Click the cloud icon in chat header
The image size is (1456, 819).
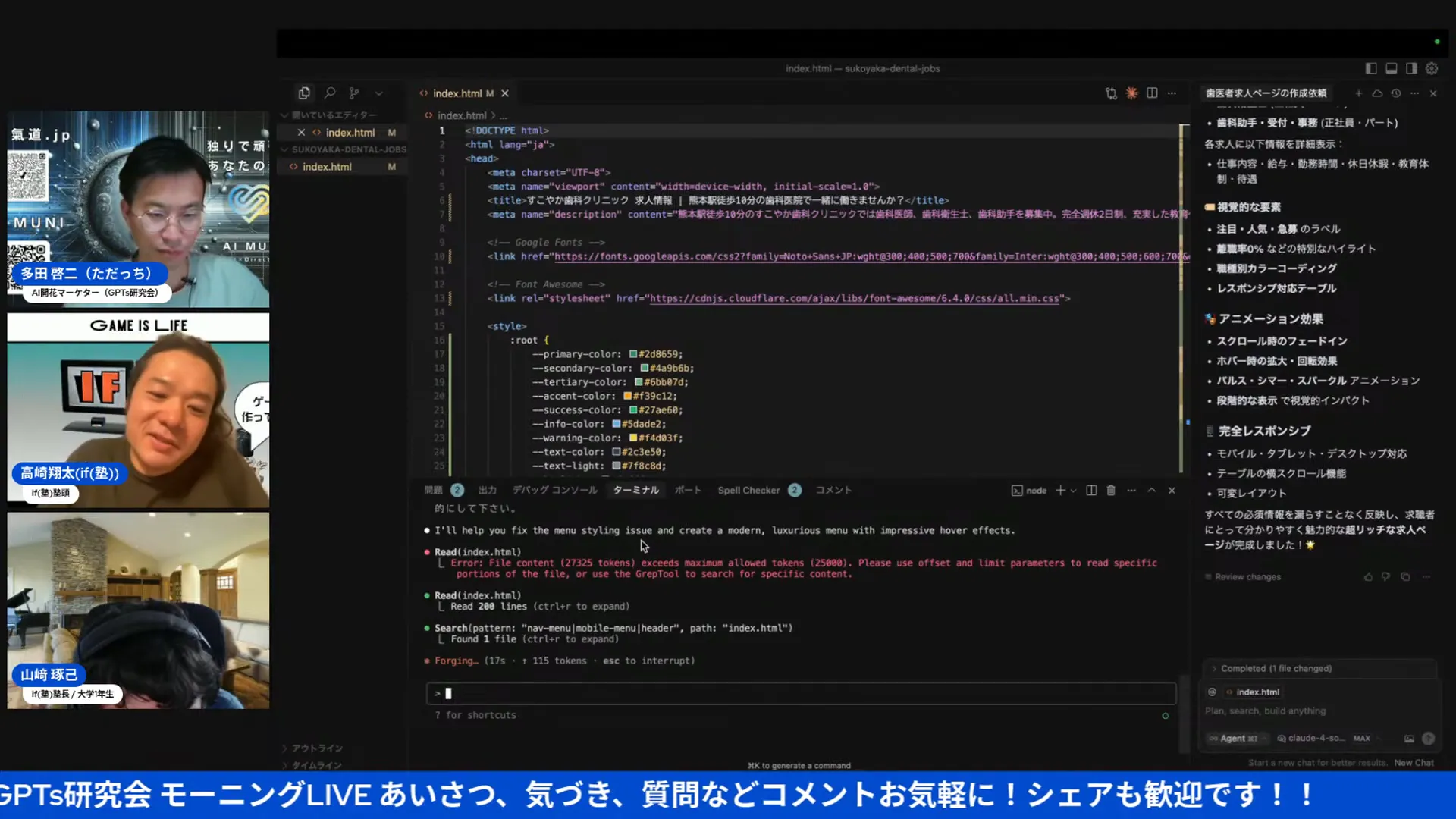pyautogui.click(x=1377, y=93)
